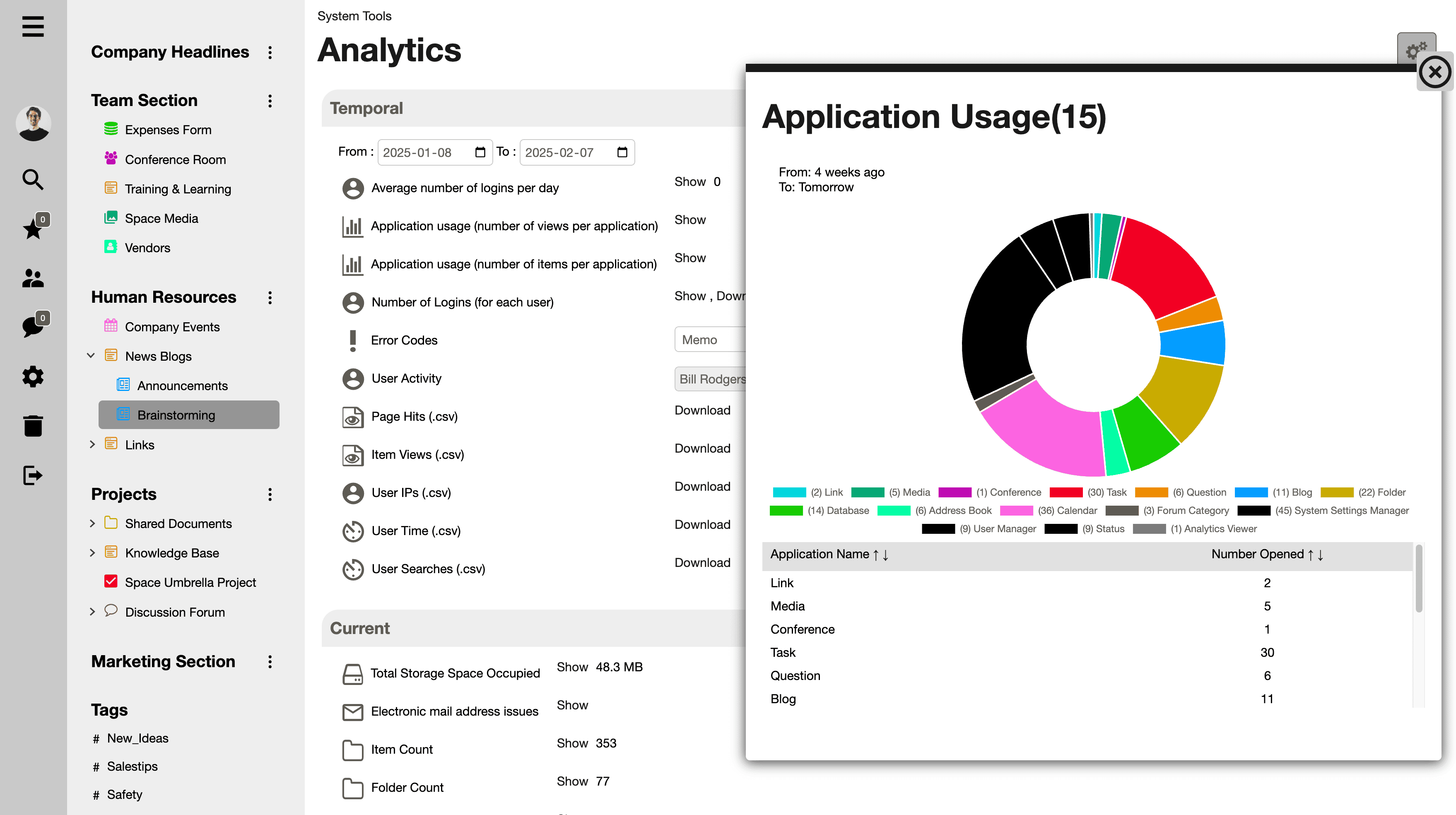Open the main navigation hamburger menu
The image size is (1456, 815).
tap(33, 27)
